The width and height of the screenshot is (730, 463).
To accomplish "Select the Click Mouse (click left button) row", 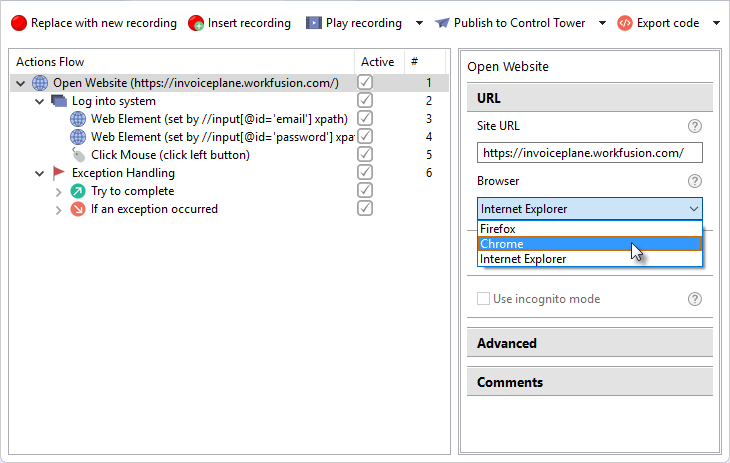I will (170, 155).
